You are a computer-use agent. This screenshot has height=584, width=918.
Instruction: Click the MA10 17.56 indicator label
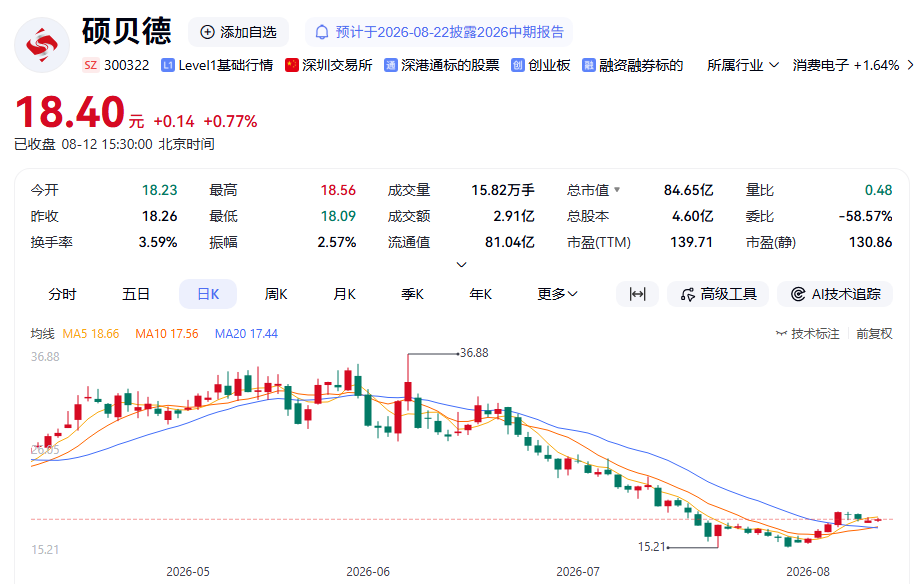tap(167, 334)
